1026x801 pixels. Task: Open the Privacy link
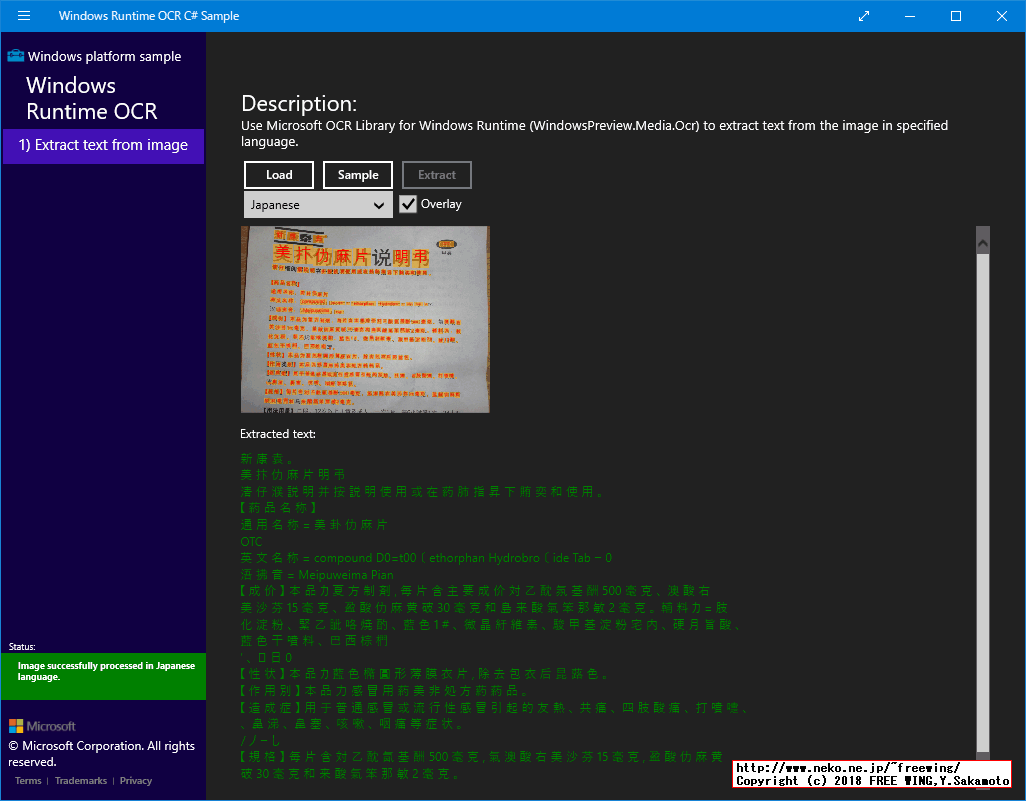tap(136, 780)
